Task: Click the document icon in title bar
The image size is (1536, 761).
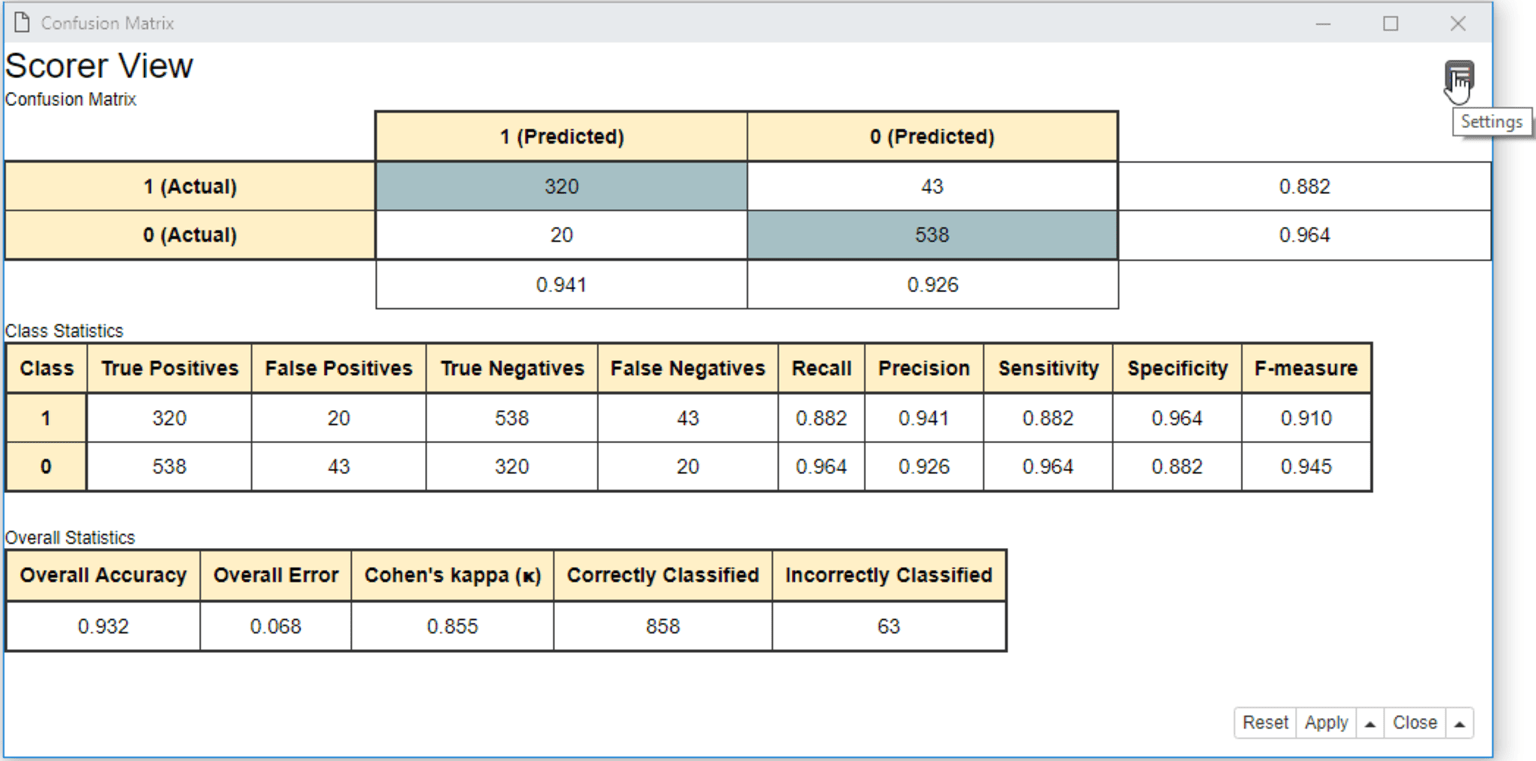Action: 21,22
